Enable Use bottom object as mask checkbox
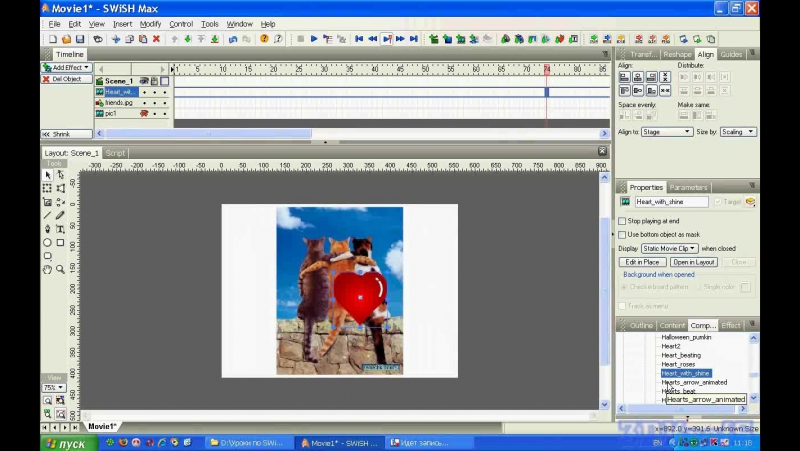This screenshot has width=800, height=451. 622,235
